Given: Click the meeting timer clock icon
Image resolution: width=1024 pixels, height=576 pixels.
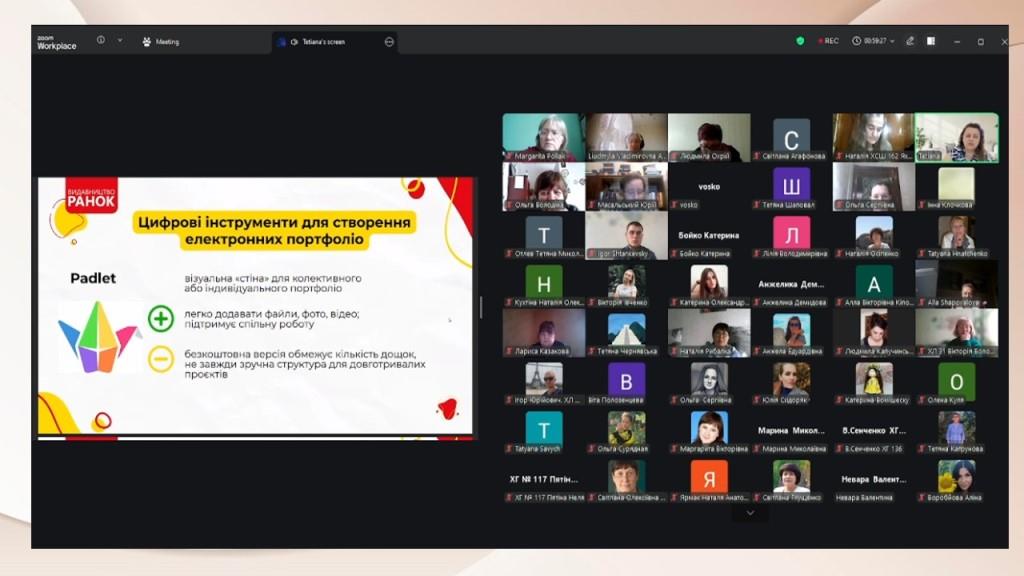Looking at the screenshot, I should pos(857,41).
